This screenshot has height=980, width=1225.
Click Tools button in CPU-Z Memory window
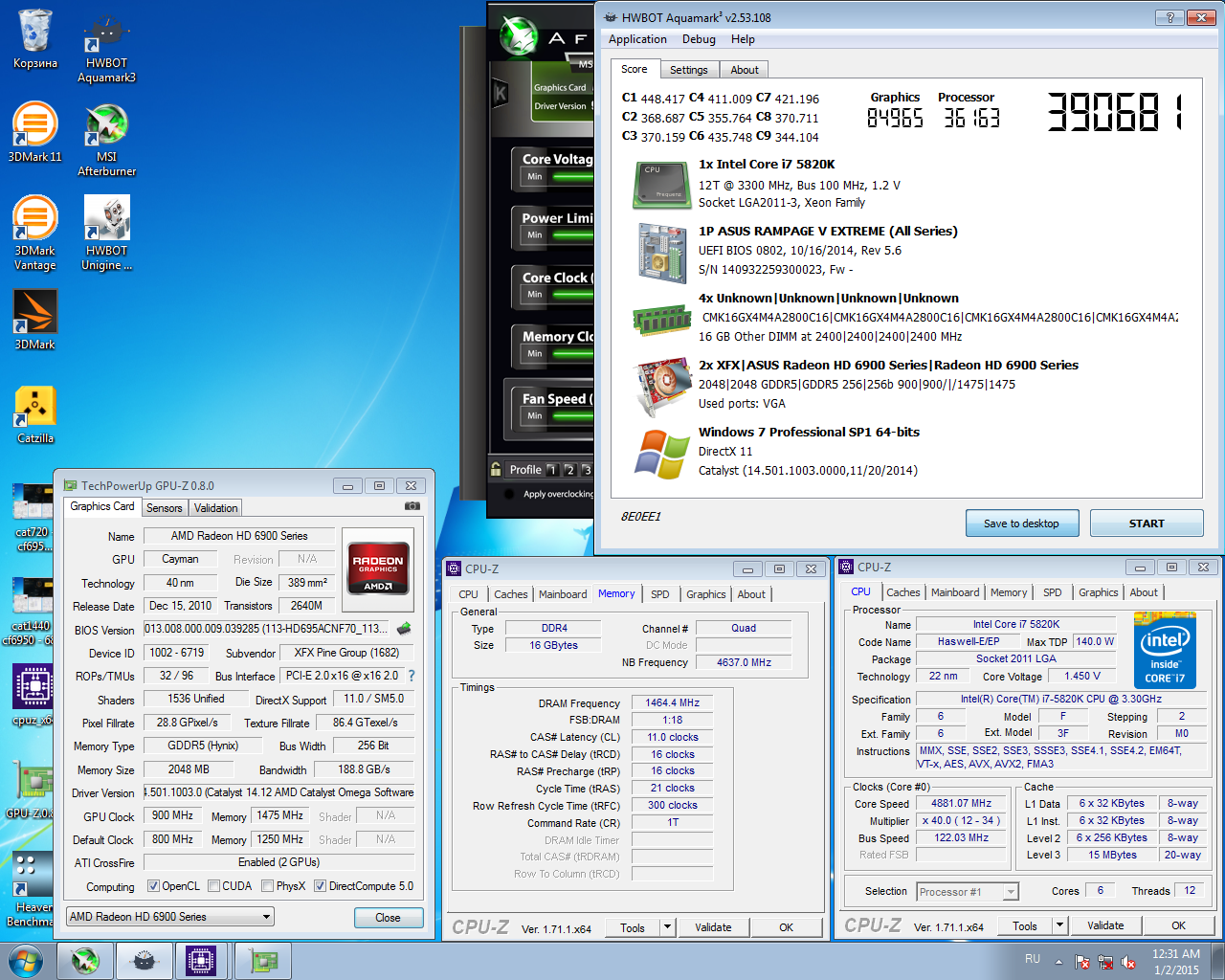(633, 927)
